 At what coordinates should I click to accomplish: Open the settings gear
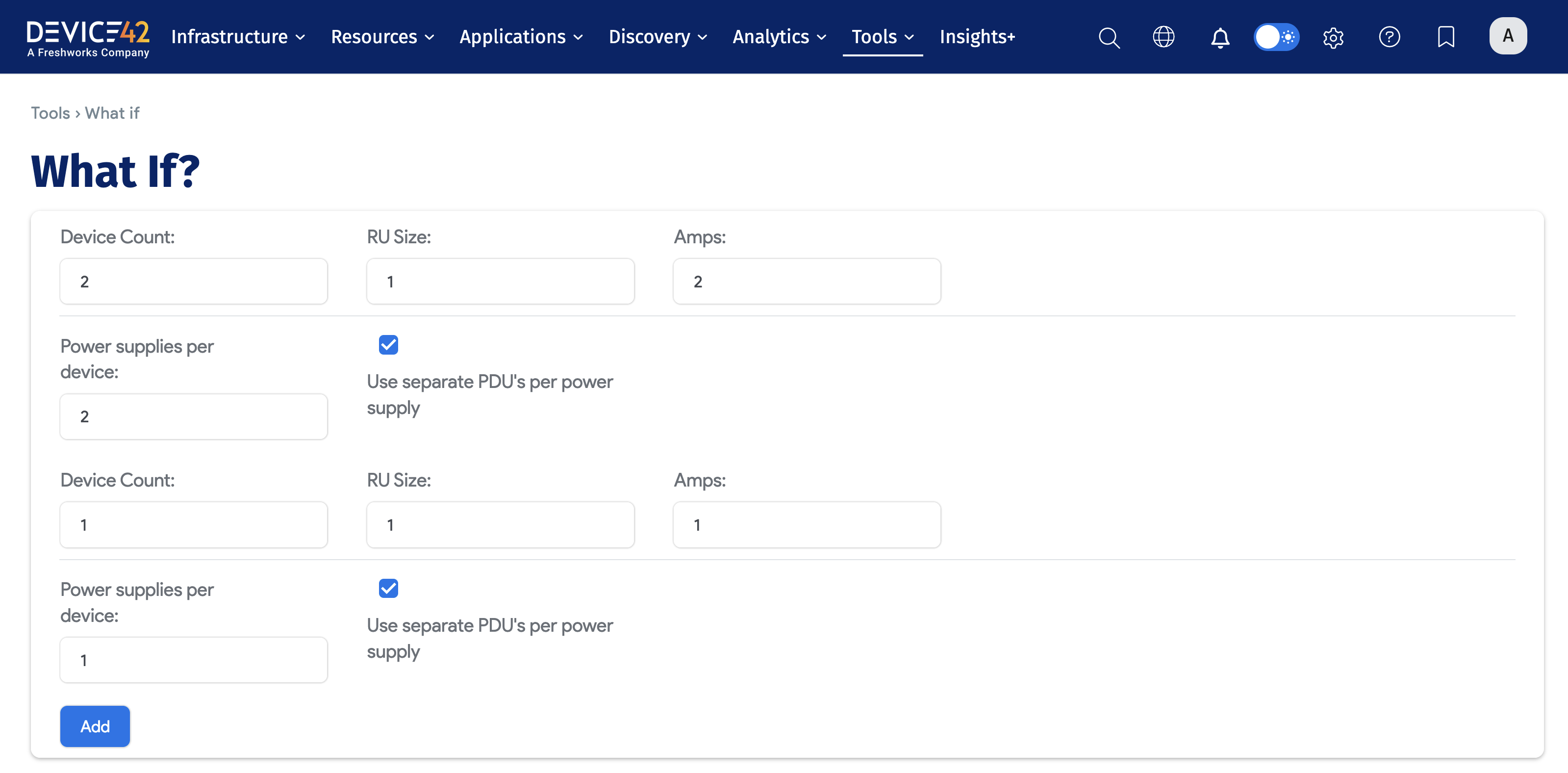[x=1333, y=37]
